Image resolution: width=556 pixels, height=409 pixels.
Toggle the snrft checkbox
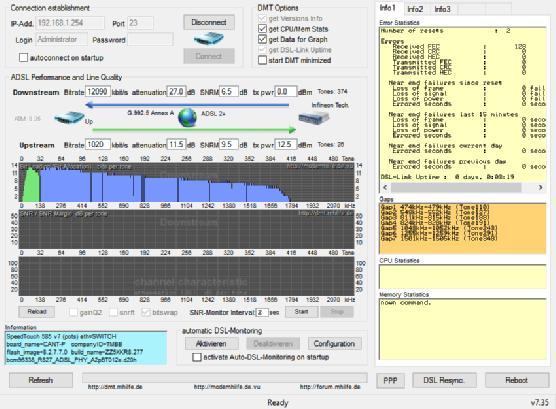click(113, 312)
